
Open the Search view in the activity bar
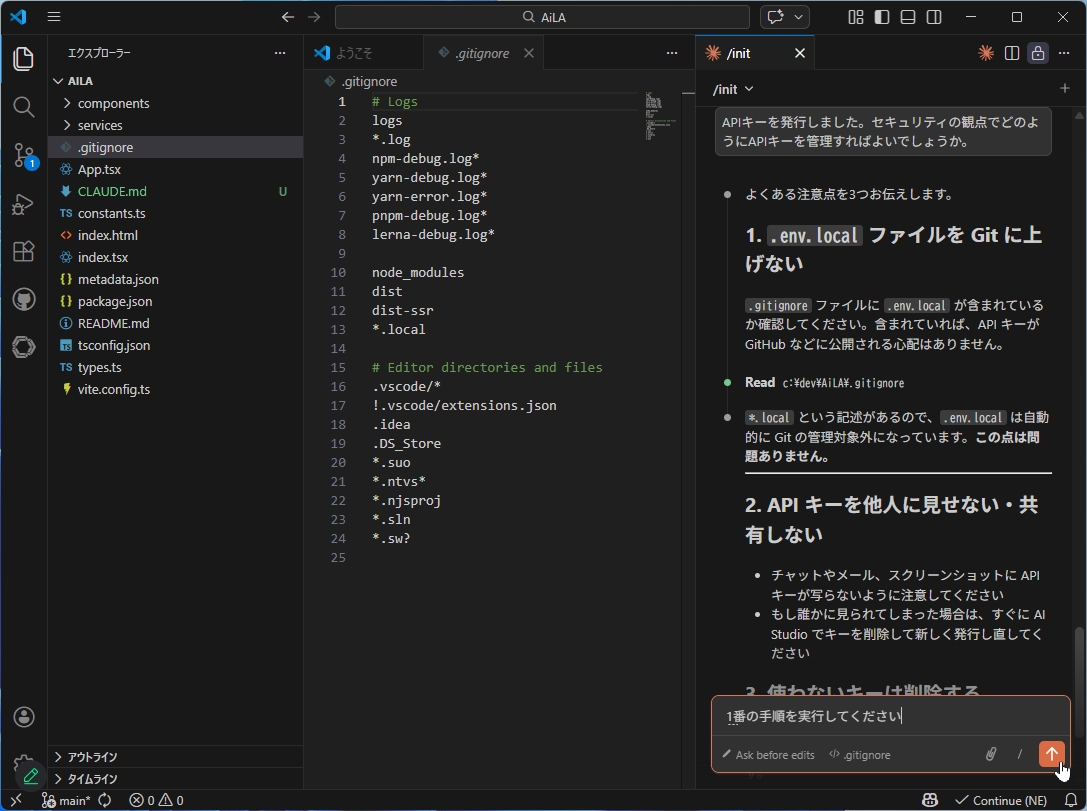(x=23, y=106)
